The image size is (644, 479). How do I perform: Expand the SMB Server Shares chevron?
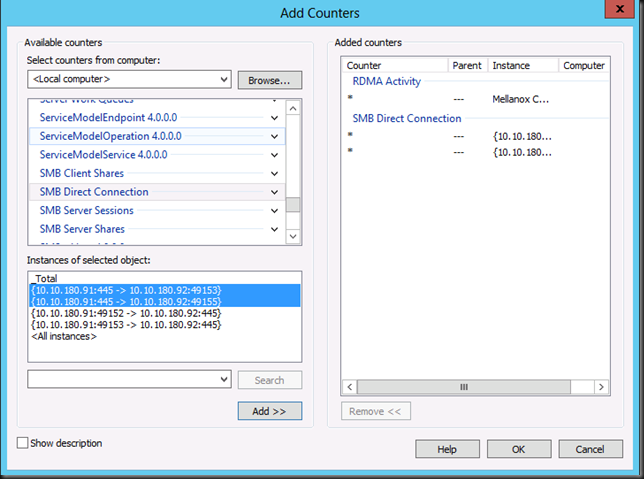tap(274, 229)
